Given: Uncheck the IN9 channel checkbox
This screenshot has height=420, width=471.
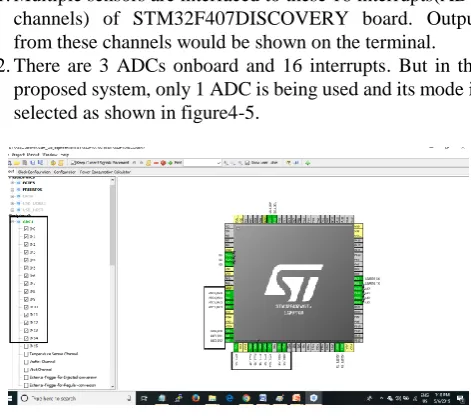Looking at the screenshot, I should (x=26, y=299).
